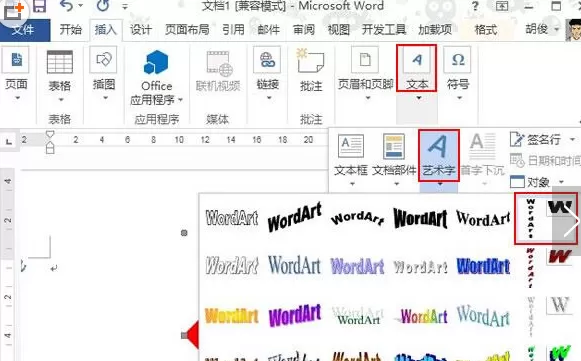Switch to the 视图 tab

pyautogui.click(x=339, y=30)
